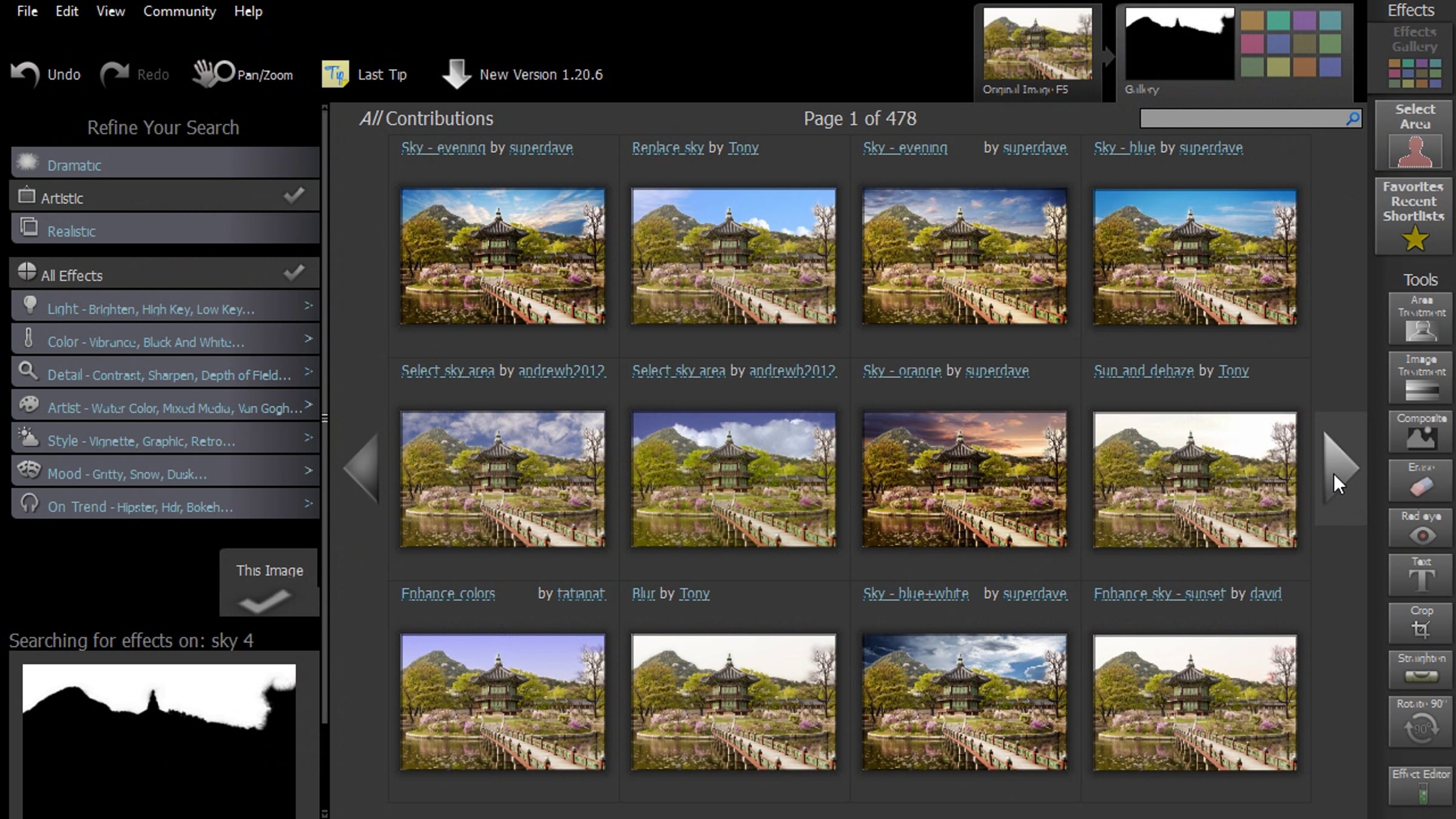The width and height of the screenshot is (1456, 819).
Task: Open the Community menu
Action: [179, 12]
